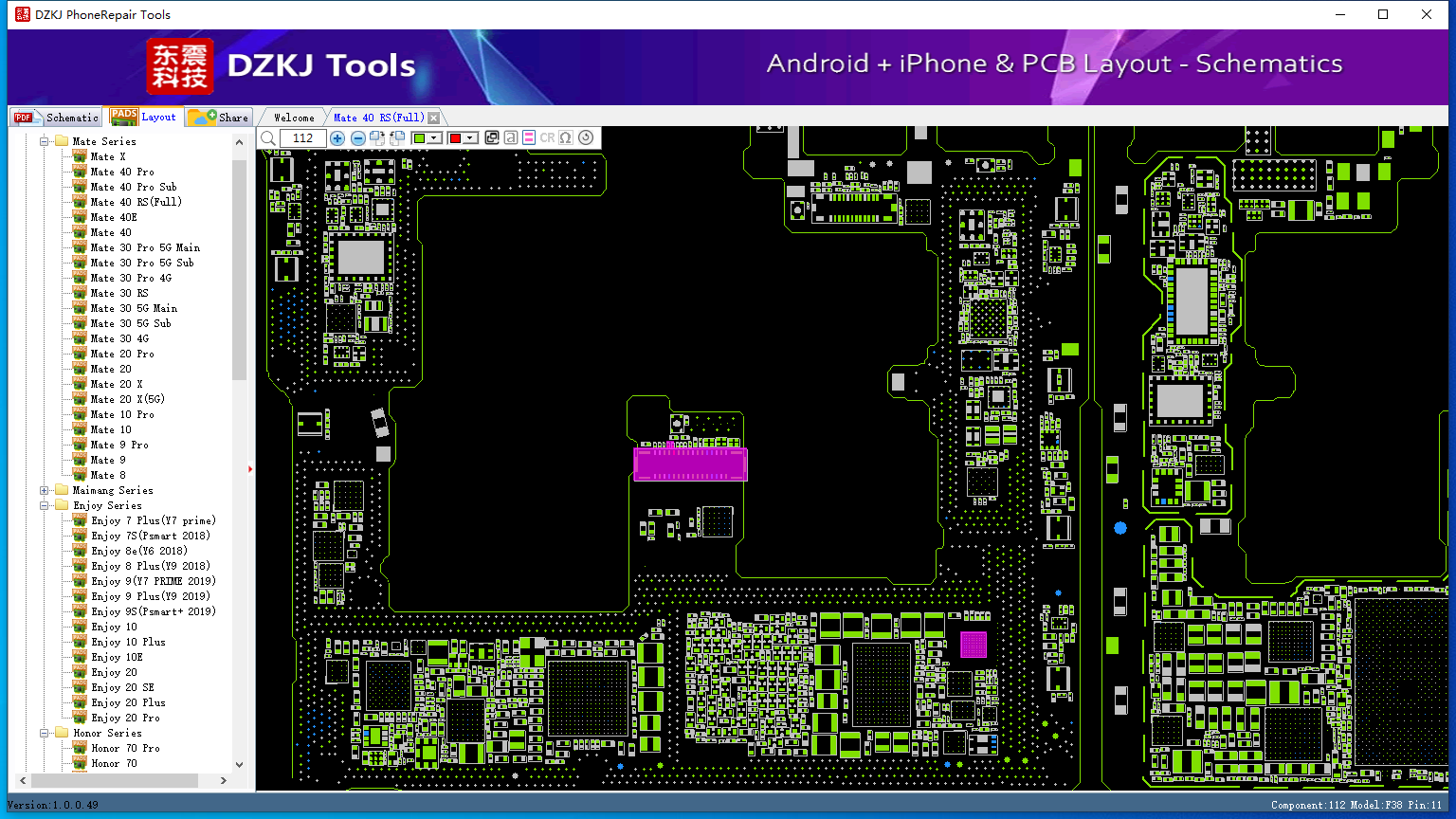1456x819 pixels.
Task: Click the red sidebar collapse arrow
Action: coord(250,468)
